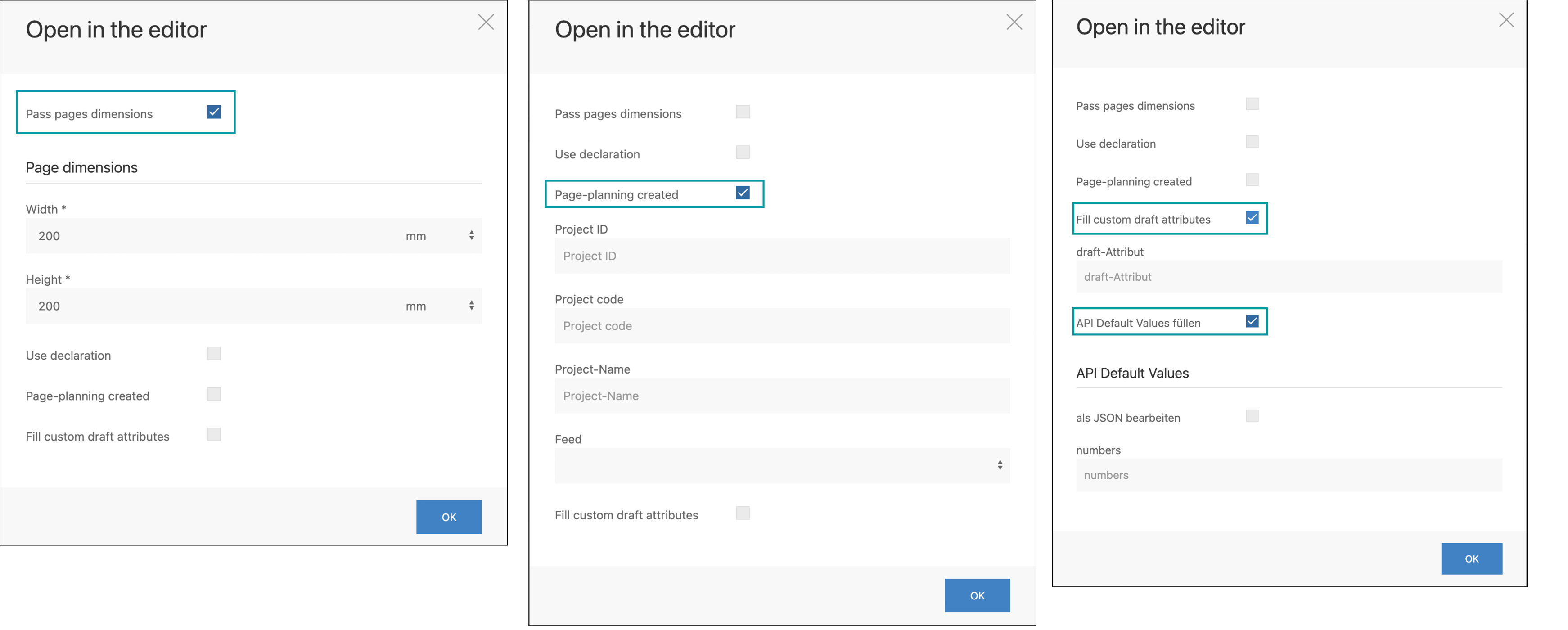1568x630 pixels.
Task: Click OK in the right dialog
Action: pyautogui.click(x=1471, y=558)
